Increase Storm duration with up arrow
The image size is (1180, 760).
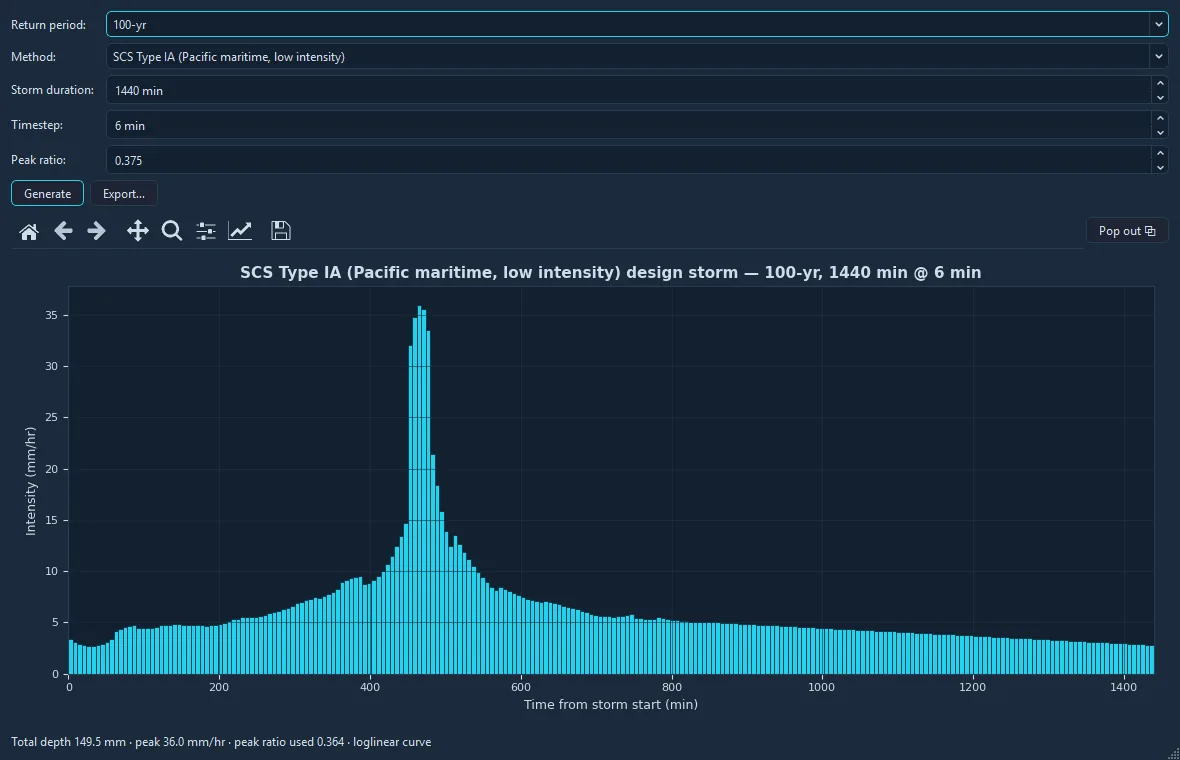click(1160, 83)
